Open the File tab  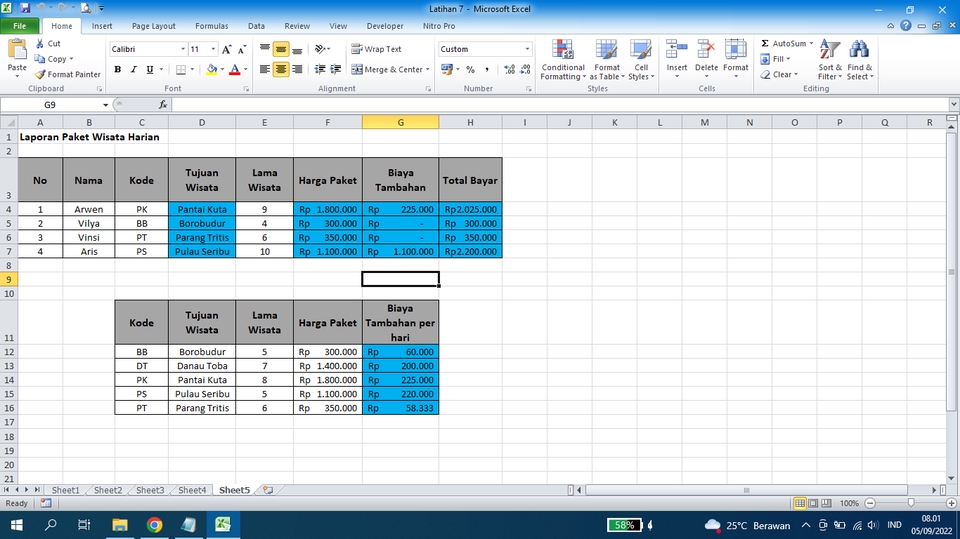[x=20, y=26]
